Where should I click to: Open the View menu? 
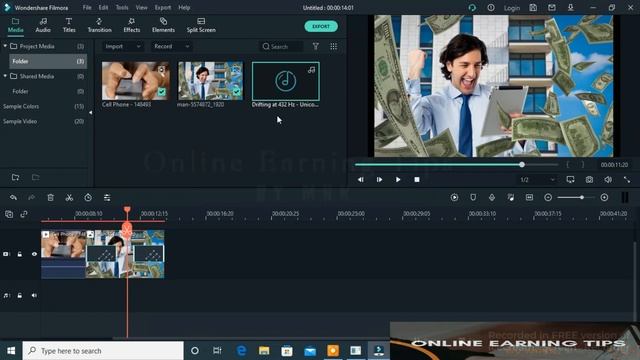coord(141,7)
